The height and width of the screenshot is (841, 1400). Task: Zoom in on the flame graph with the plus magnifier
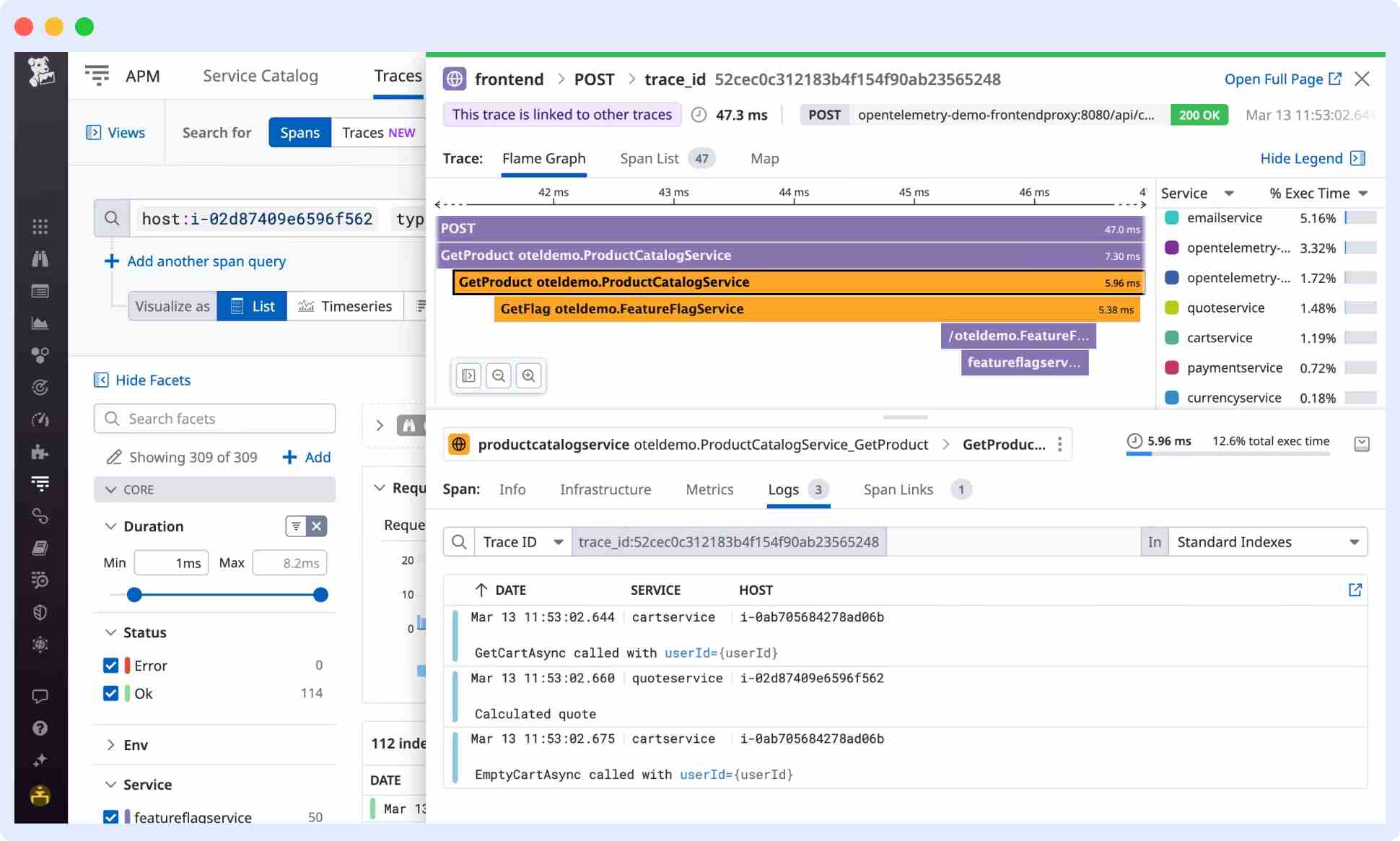click(x=529, y=375)
